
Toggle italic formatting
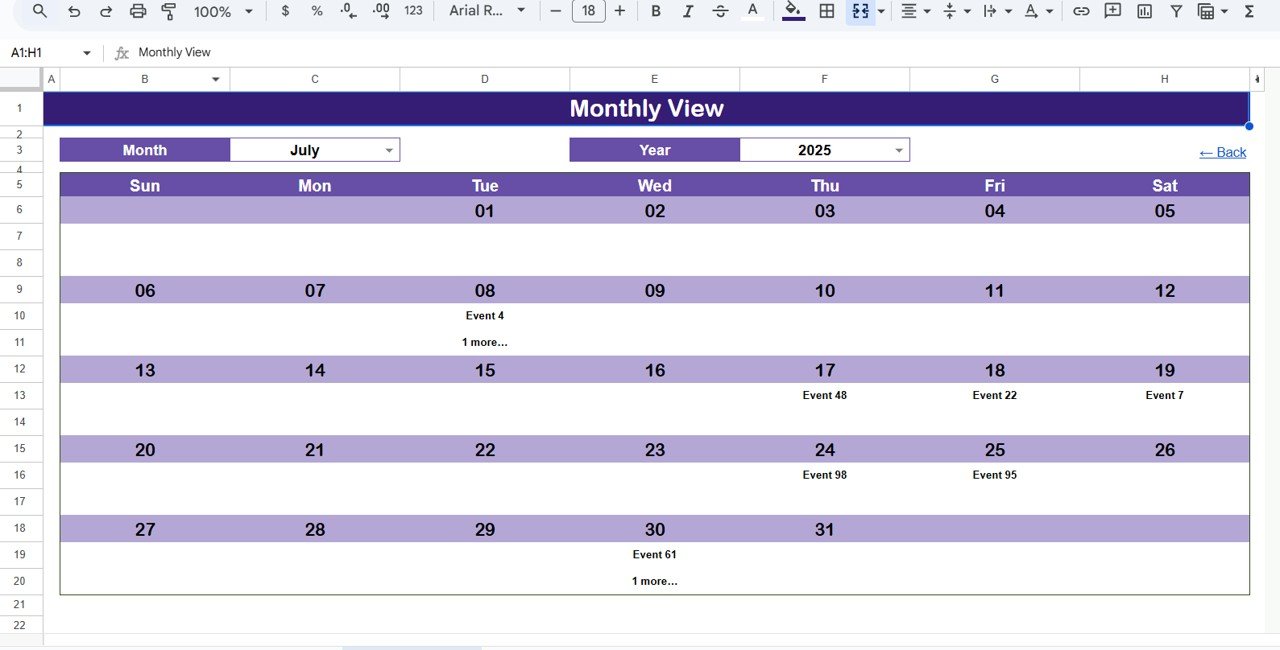tap(688, 11)
